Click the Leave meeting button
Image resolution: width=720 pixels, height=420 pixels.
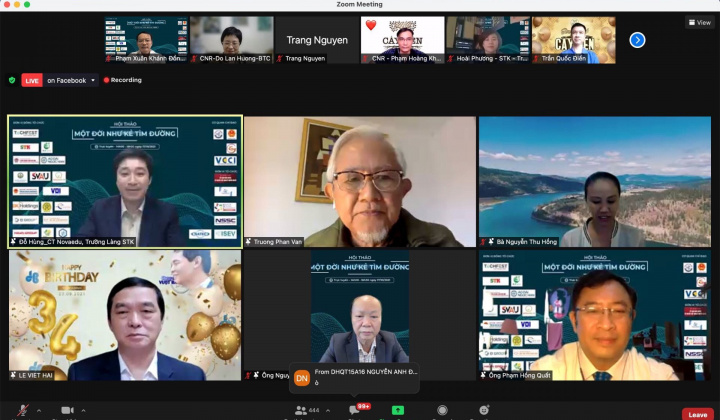(x=697, y=414)
